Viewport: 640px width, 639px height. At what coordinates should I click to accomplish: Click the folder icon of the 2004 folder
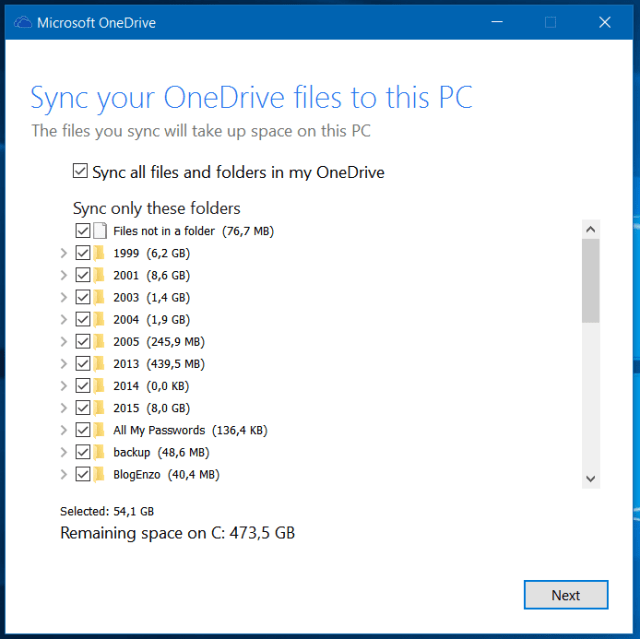pyautogui.click(x=99, y=319)
